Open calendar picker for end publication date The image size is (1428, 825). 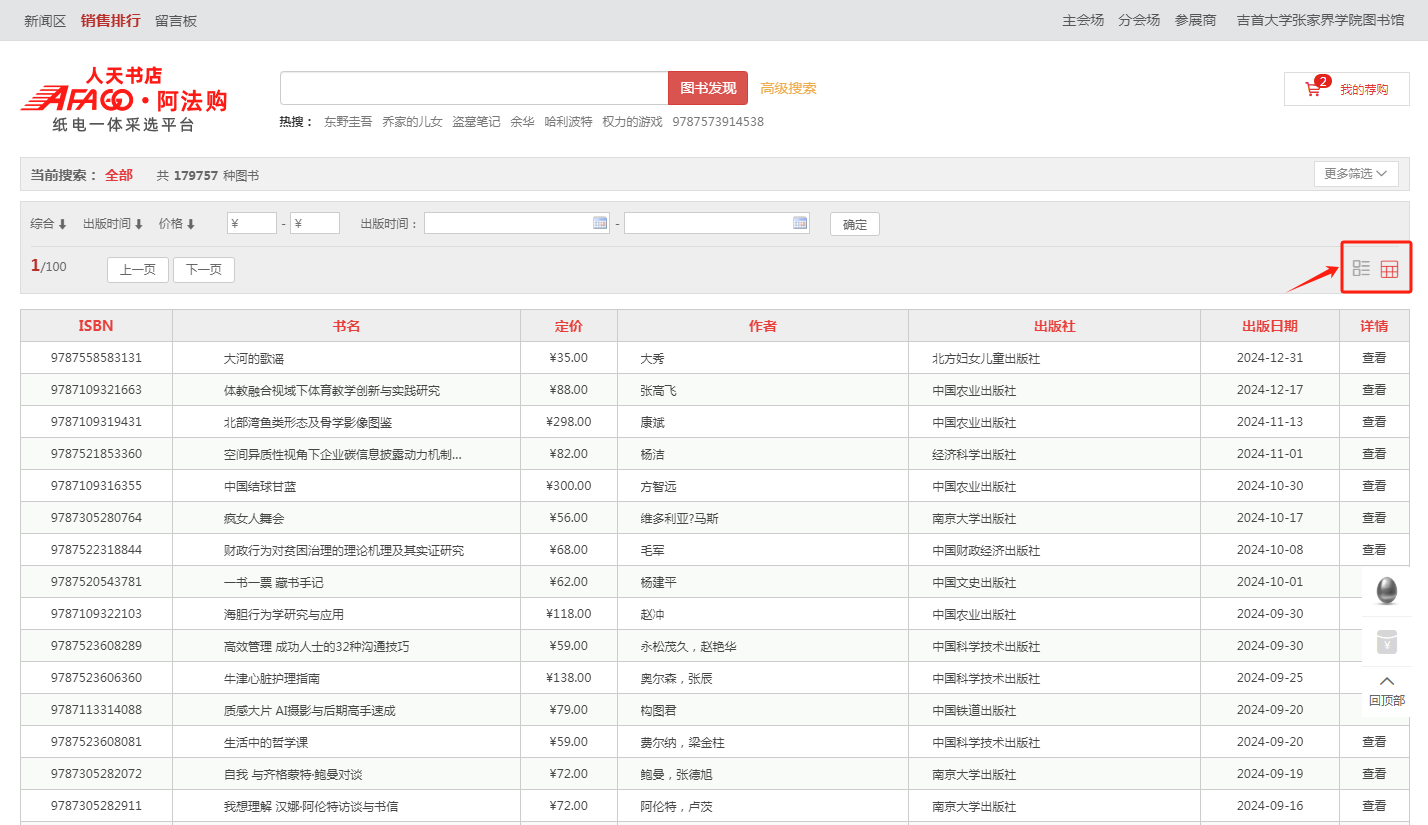click(x=800, y=223)
